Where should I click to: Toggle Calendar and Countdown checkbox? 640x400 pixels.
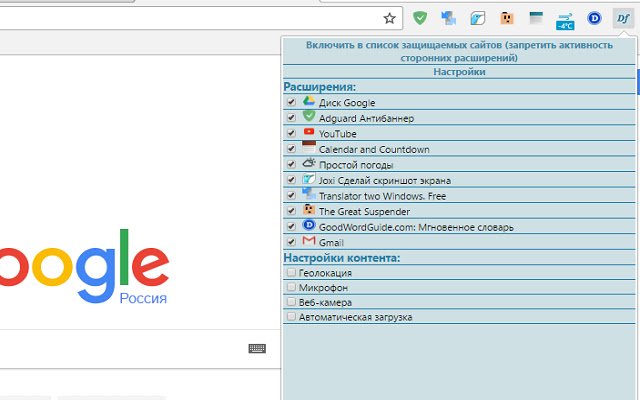tap(291, 149)
